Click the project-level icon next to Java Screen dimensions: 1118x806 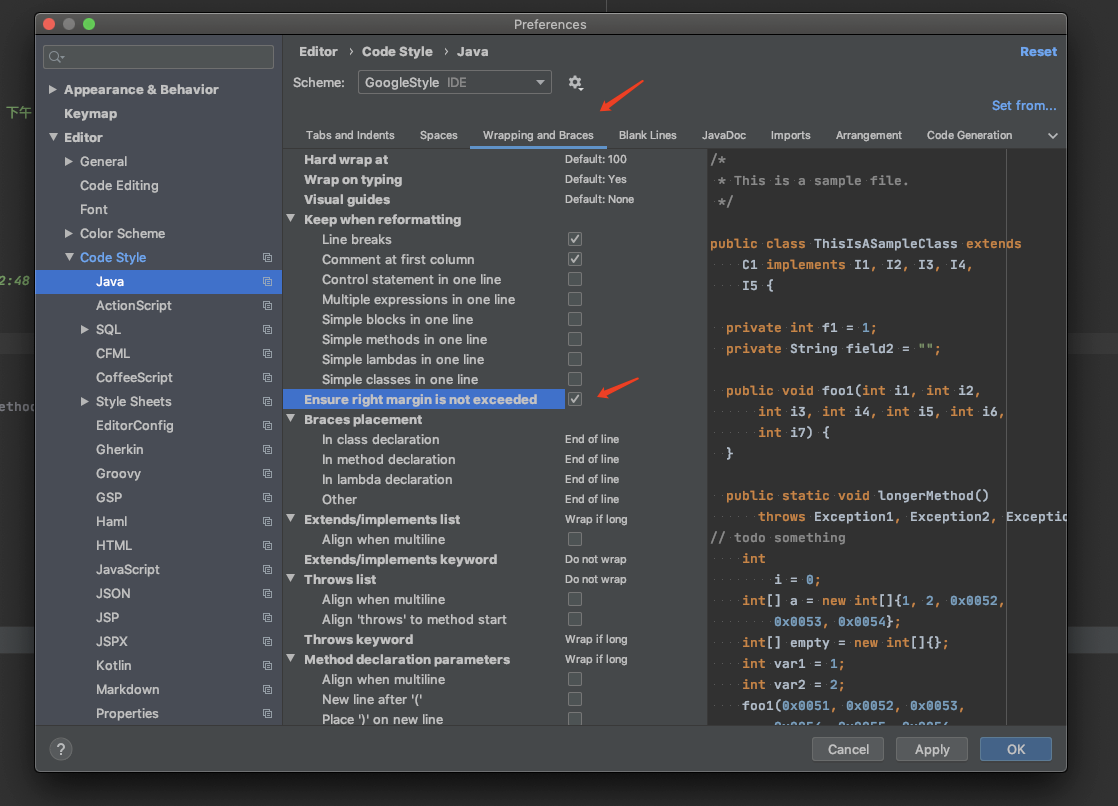pos(267,282)
